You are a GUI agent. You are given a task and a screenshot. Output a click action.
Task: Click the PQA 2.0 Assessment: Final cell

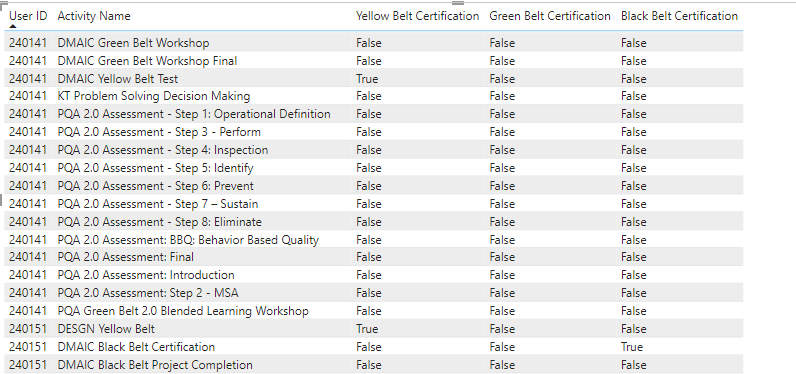[125, 257]
